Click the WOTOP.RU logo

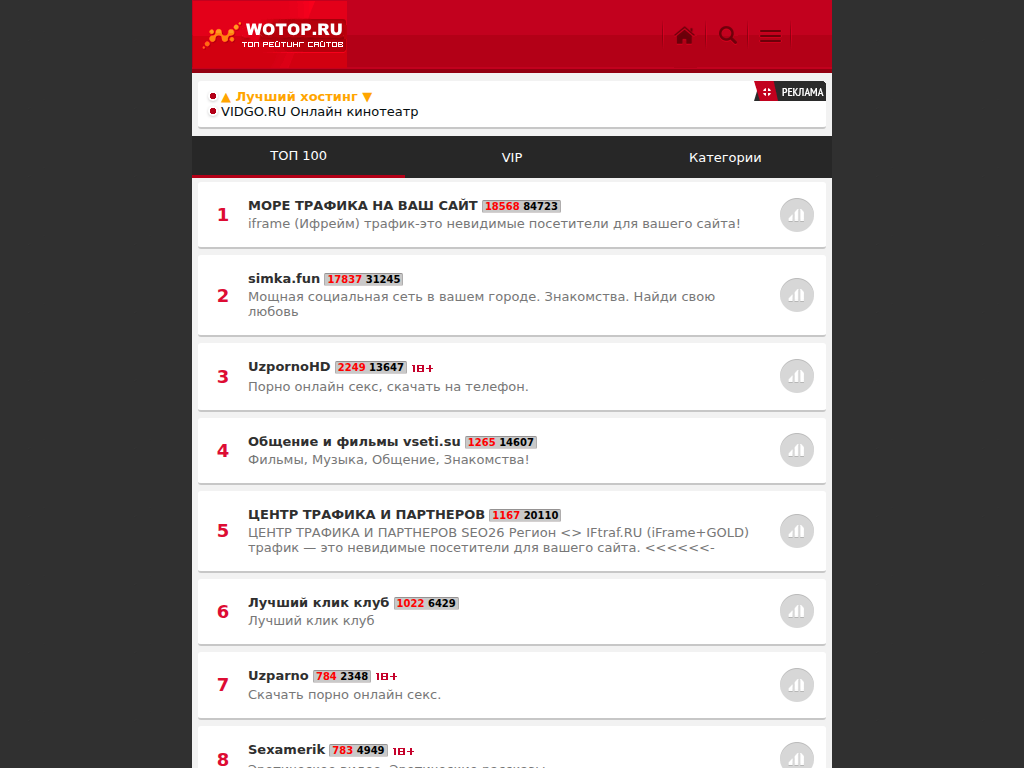[274, 36]
